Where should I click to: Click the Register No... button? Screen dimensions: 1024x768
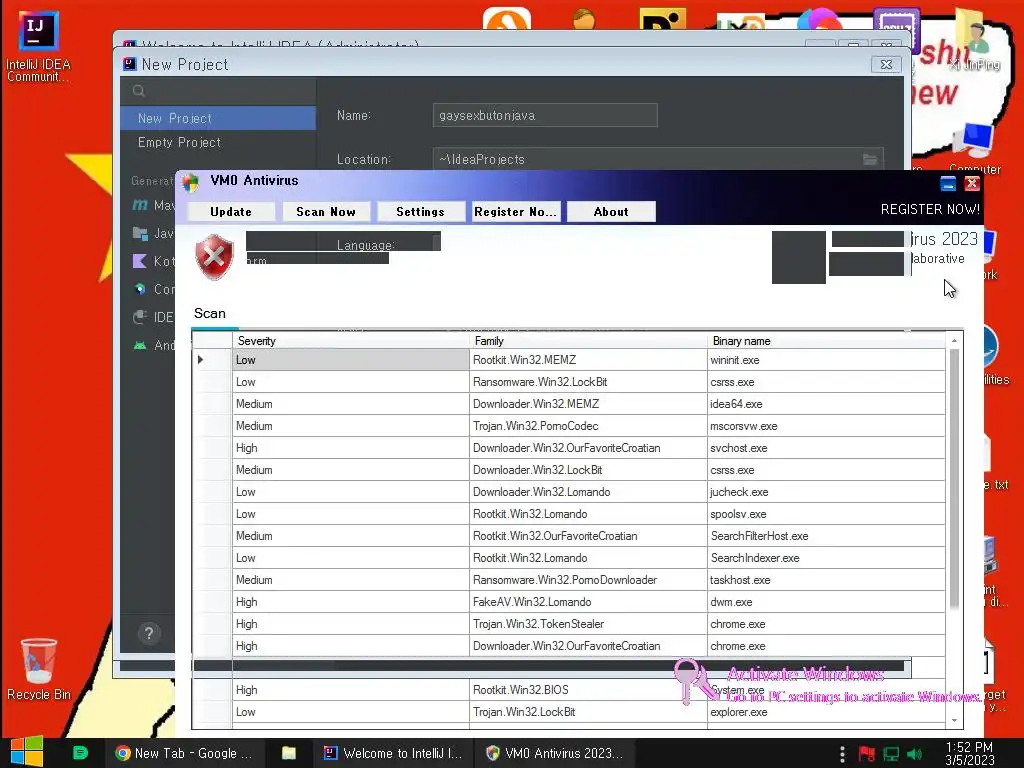[x=516, y=212]
